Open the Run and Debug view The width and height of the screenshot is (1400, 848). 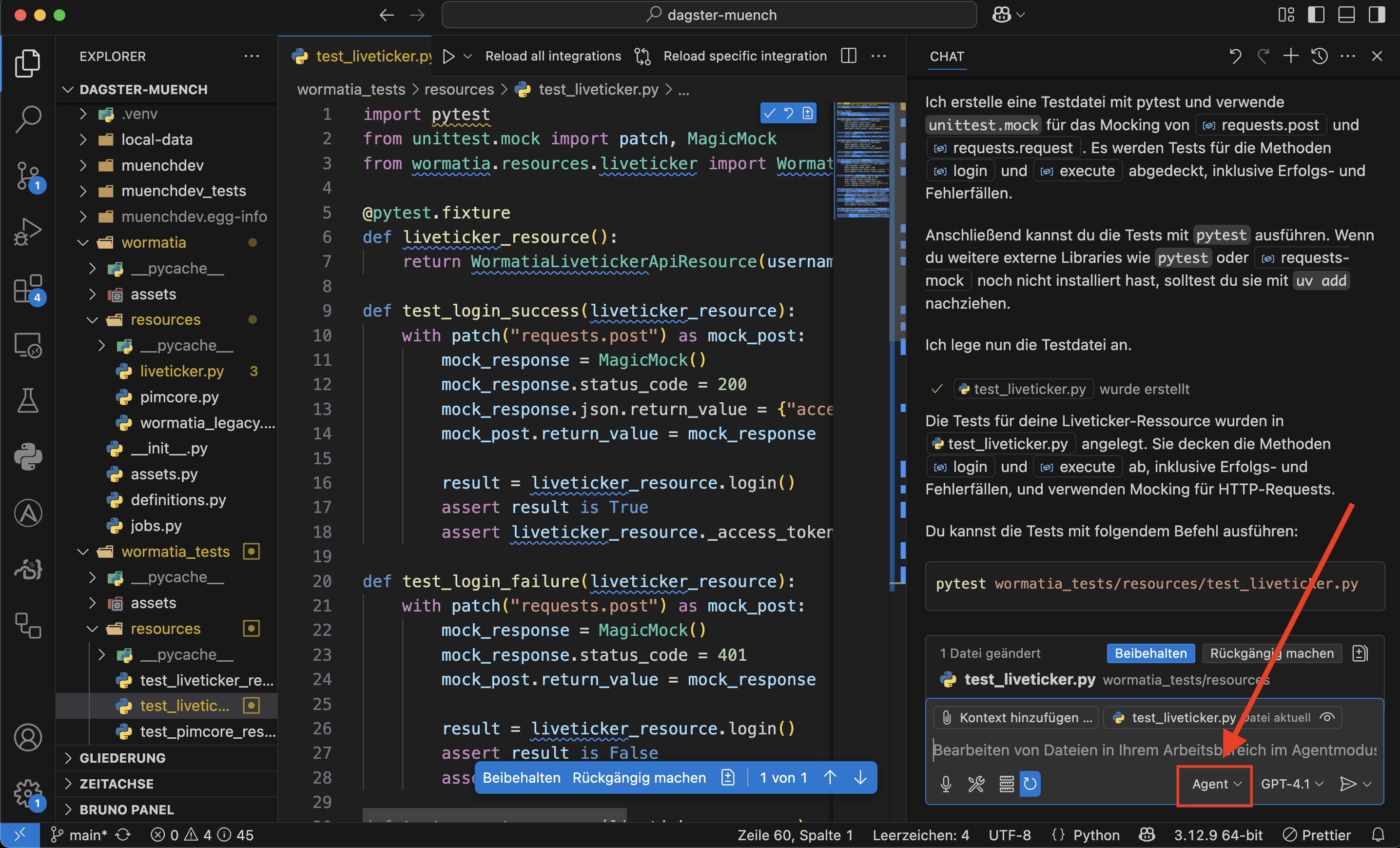(27, 232)
